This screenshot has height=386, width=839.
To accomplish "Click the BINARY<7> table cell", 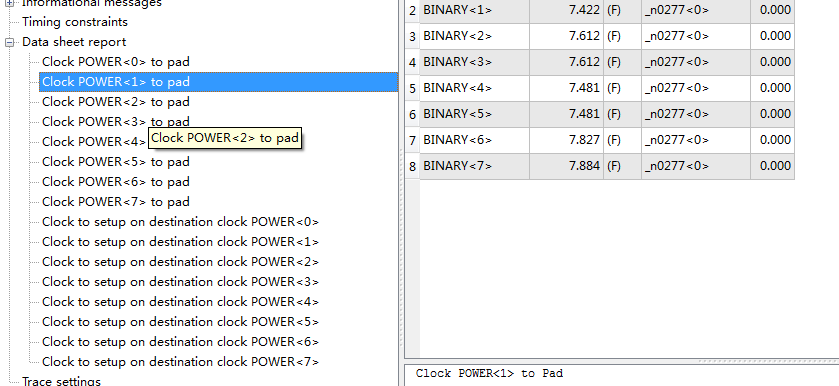I will point(475,166).
